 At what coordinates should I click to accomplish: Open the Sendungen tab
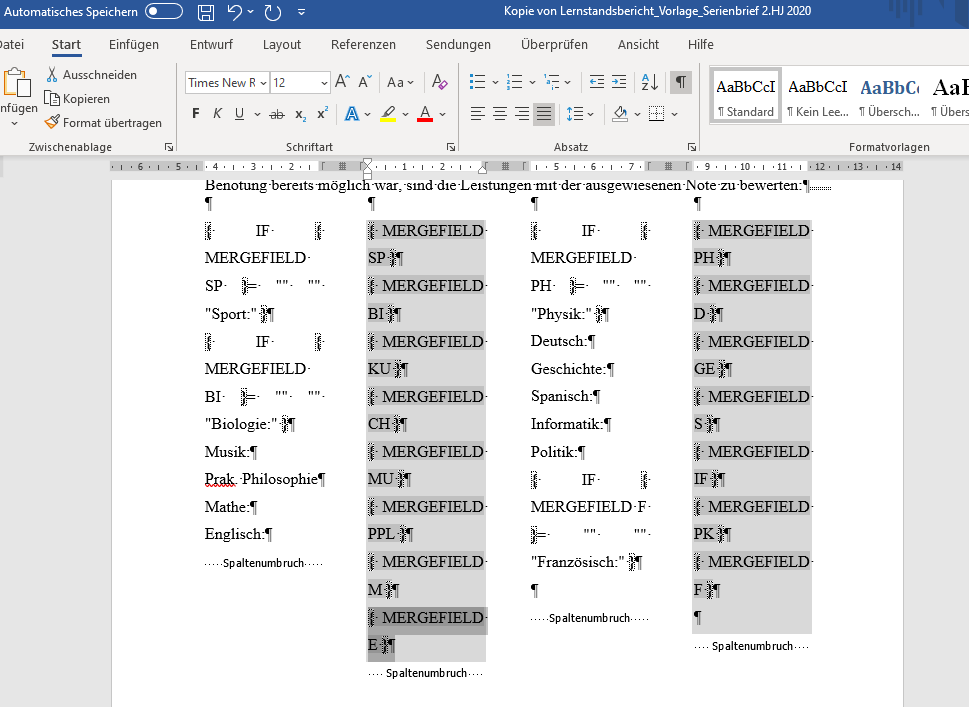pyautogui.click(x=458, y=44)
